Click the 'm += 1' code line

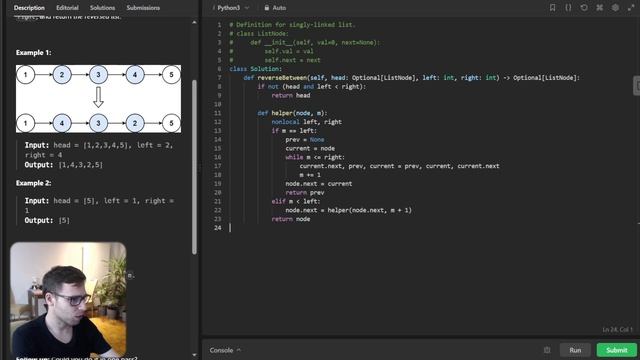pos(310,175)
